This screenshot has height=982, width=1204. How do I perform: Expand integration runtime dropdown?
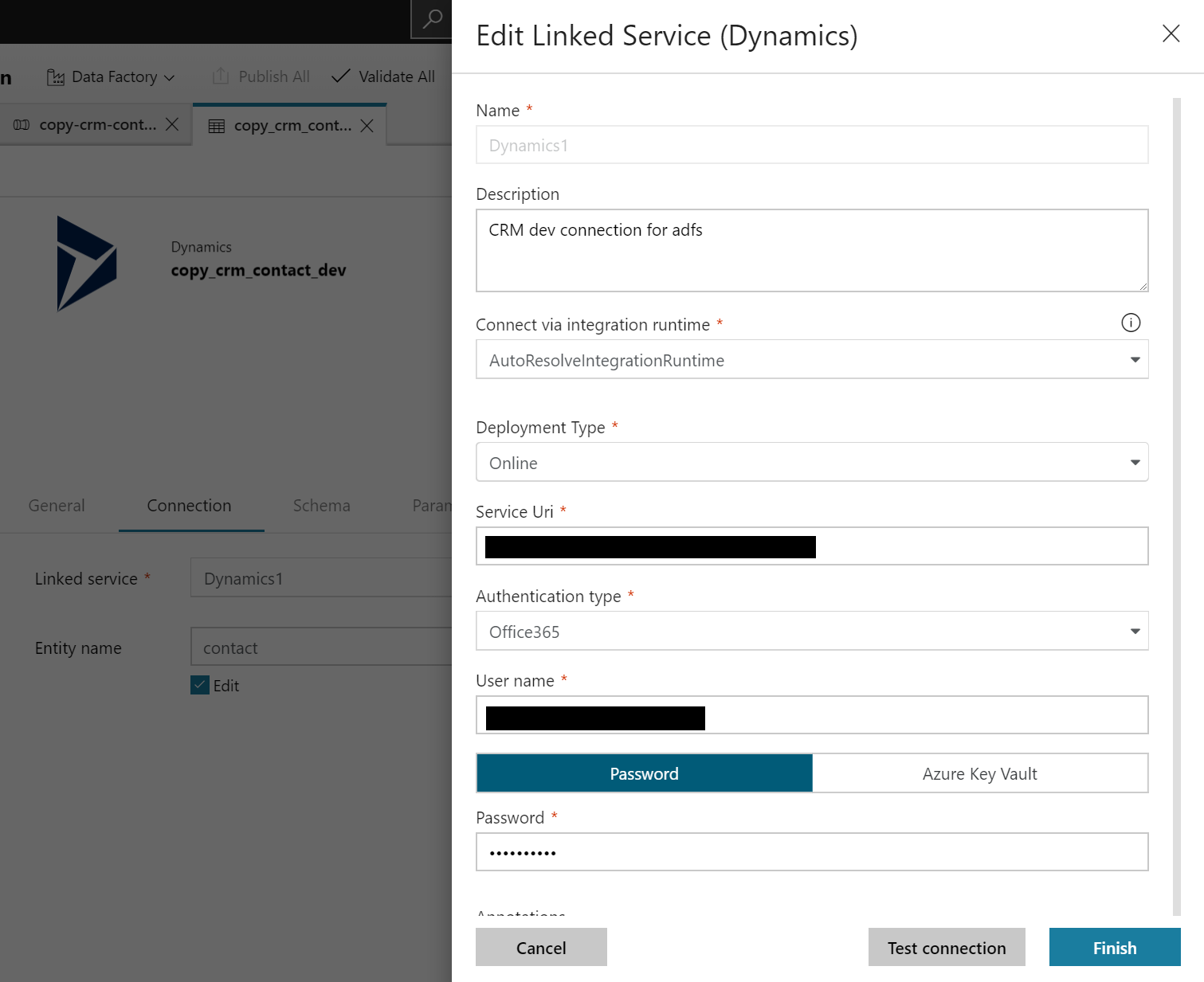point(812,360)
